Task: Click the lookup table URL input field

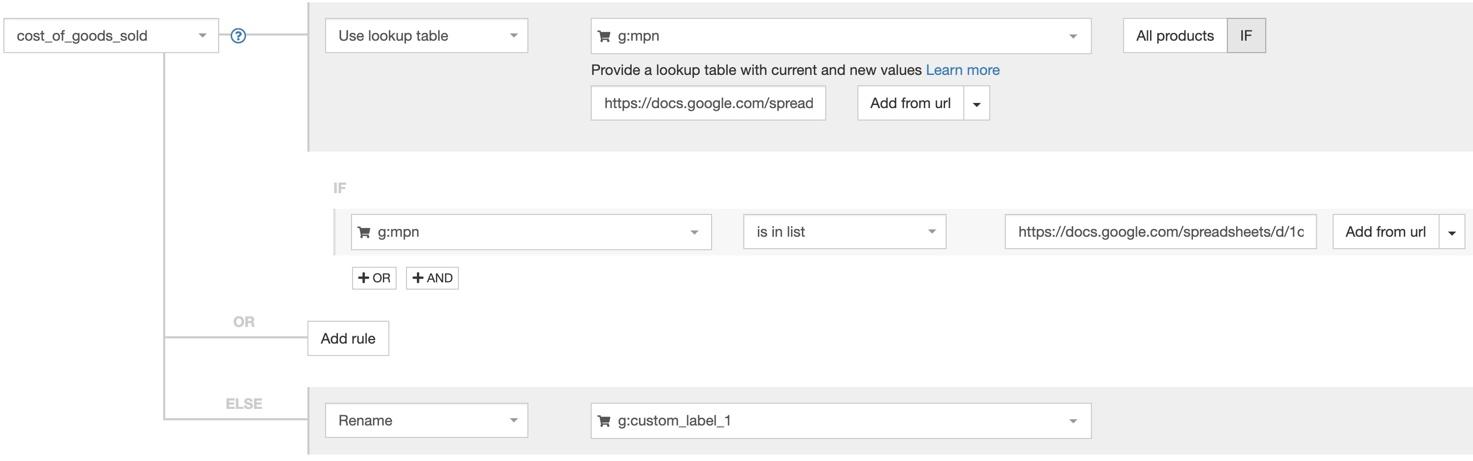Action: (x=708, y=103)
